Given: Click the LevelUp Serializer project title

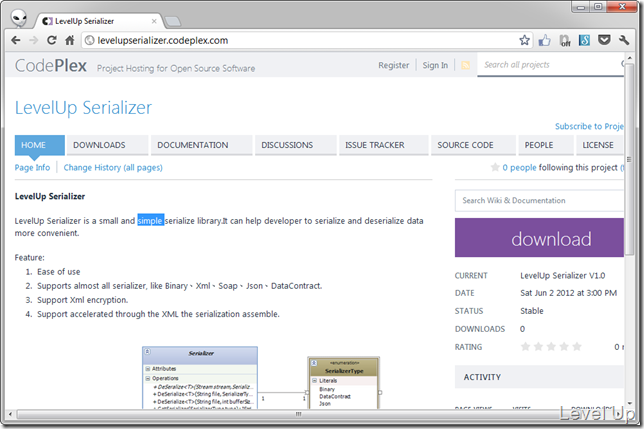Looking at the screenshot, I should click(x=83, y=108).
